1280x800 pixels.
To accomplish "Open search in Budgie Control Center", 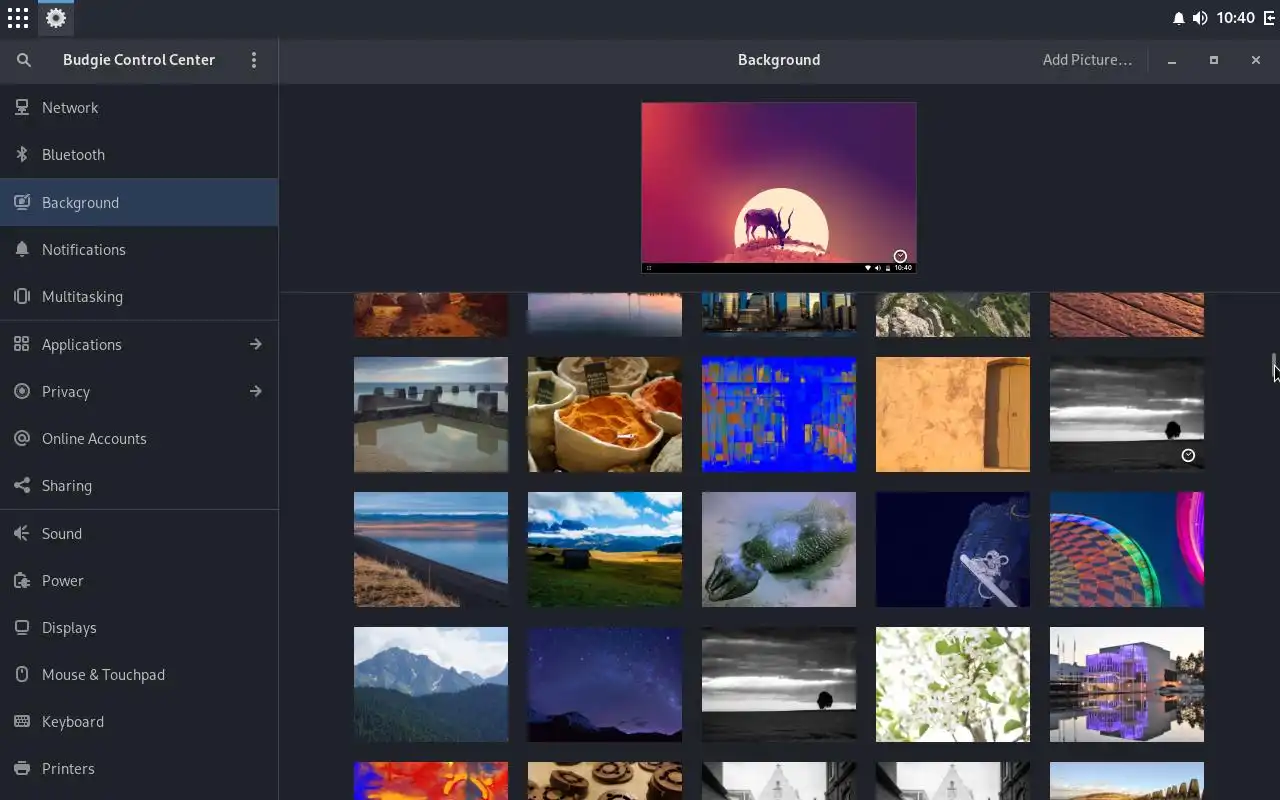I will tap(24, 60).
